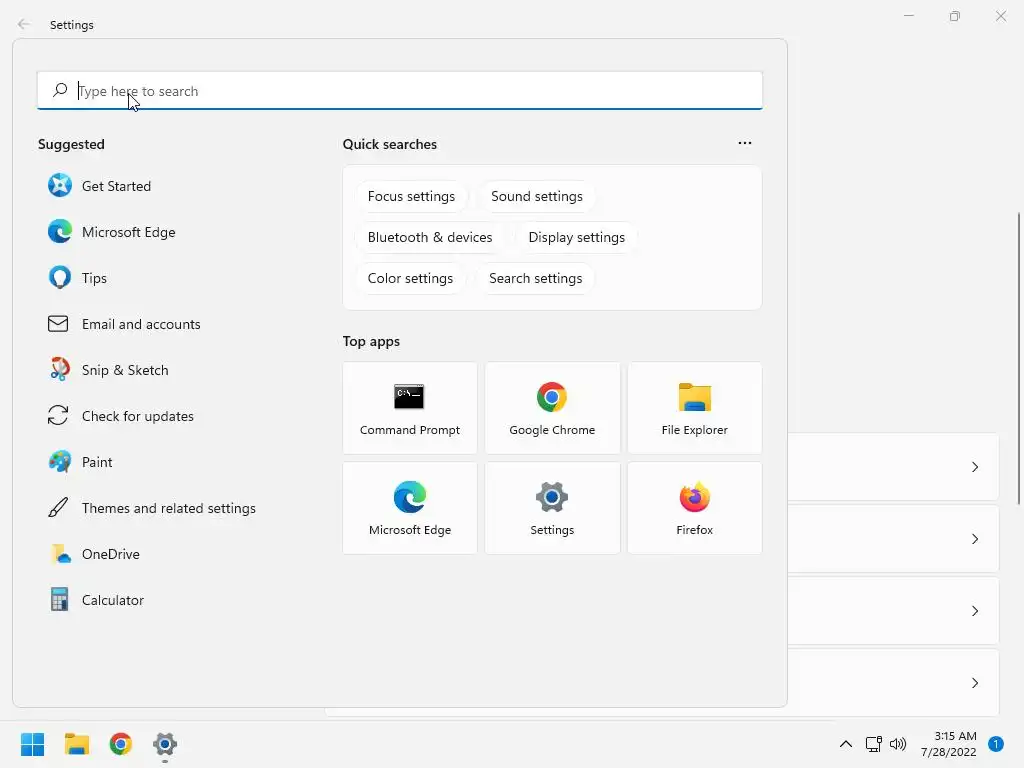Open the Windows Start button on taskbar
The width and height of the screenshot is (1024, 768).
click(x=32, y=744)
